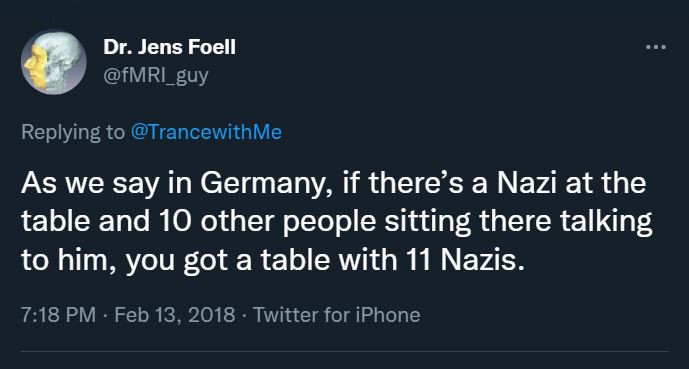Click the tweet line mentioning '10 other people'
The image size is (689, 369).
(x=337, y=222)
